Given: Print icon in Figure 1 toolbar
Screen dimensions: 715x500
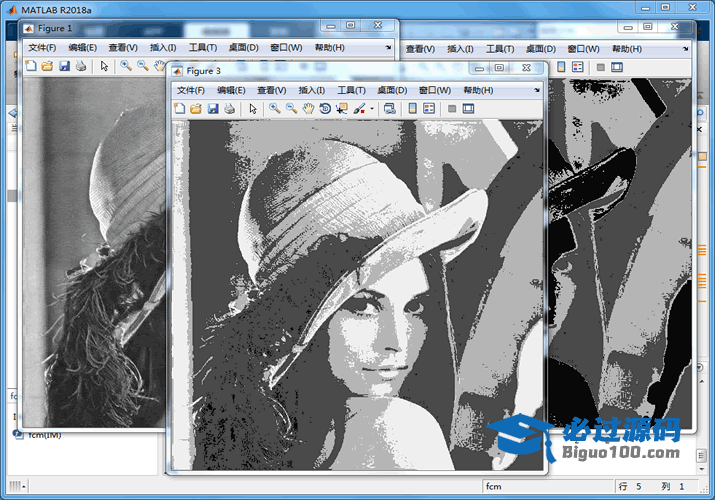Looking at the screenshot, I should [81, 66].
